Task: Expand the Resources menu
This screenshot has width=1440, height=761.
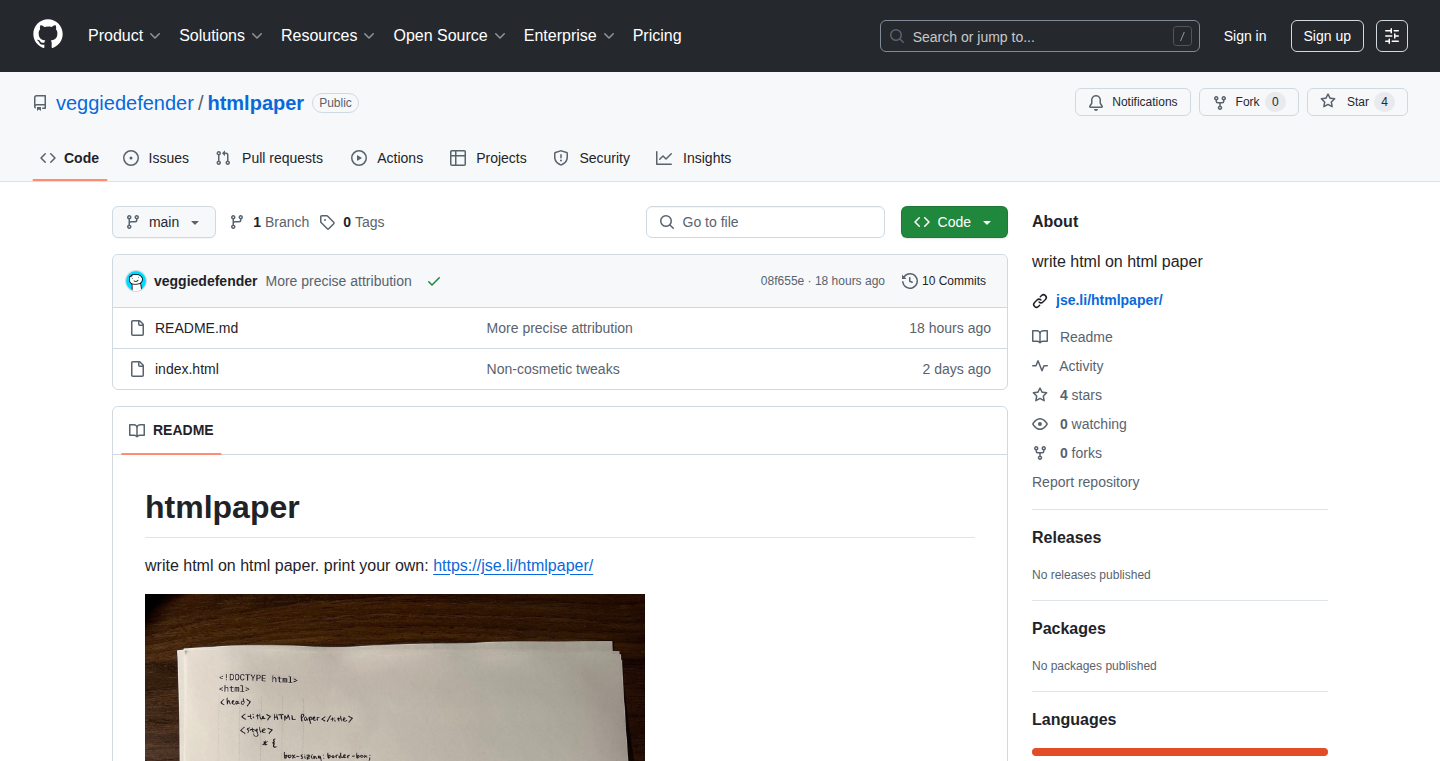Action: [328, 35]
